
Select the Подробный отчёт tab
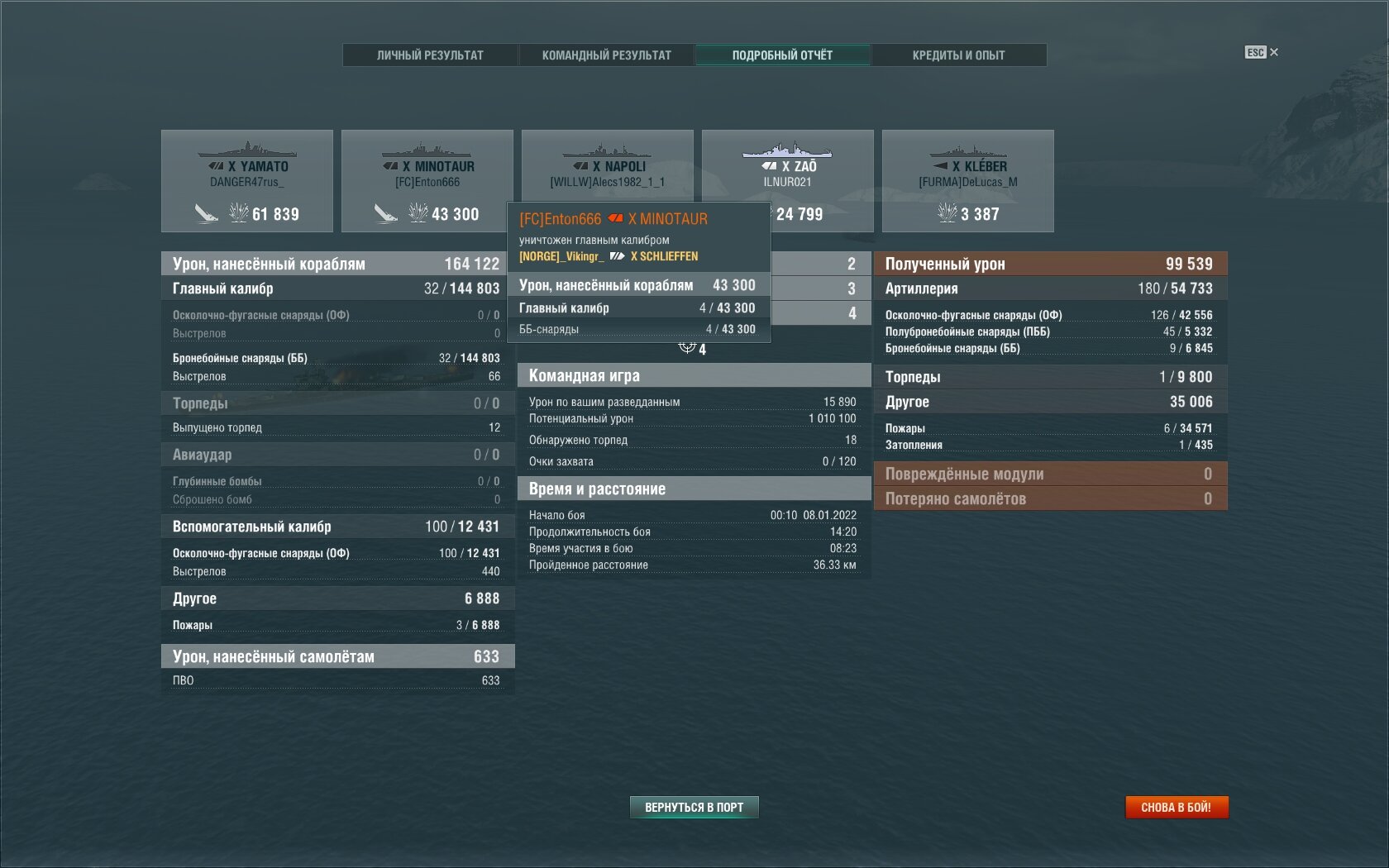tap(782, 55)
